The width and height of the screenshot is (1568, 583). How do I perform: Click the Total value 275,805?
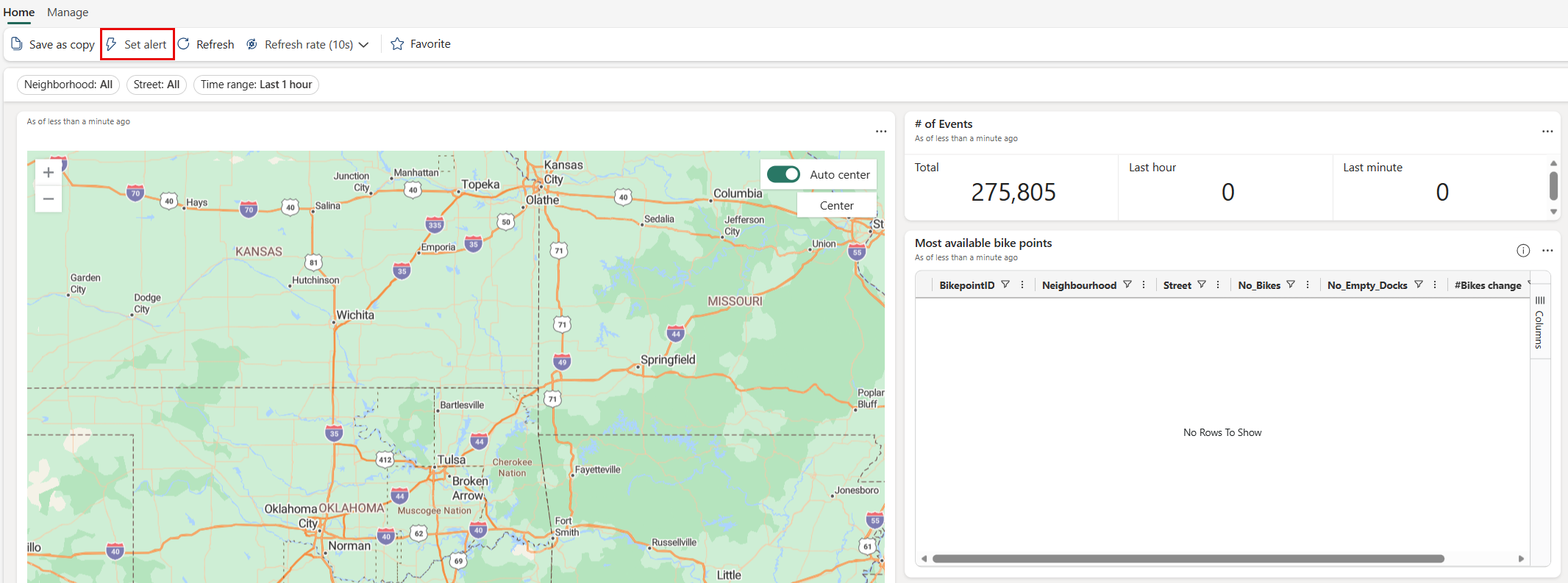pos(1013,192)
